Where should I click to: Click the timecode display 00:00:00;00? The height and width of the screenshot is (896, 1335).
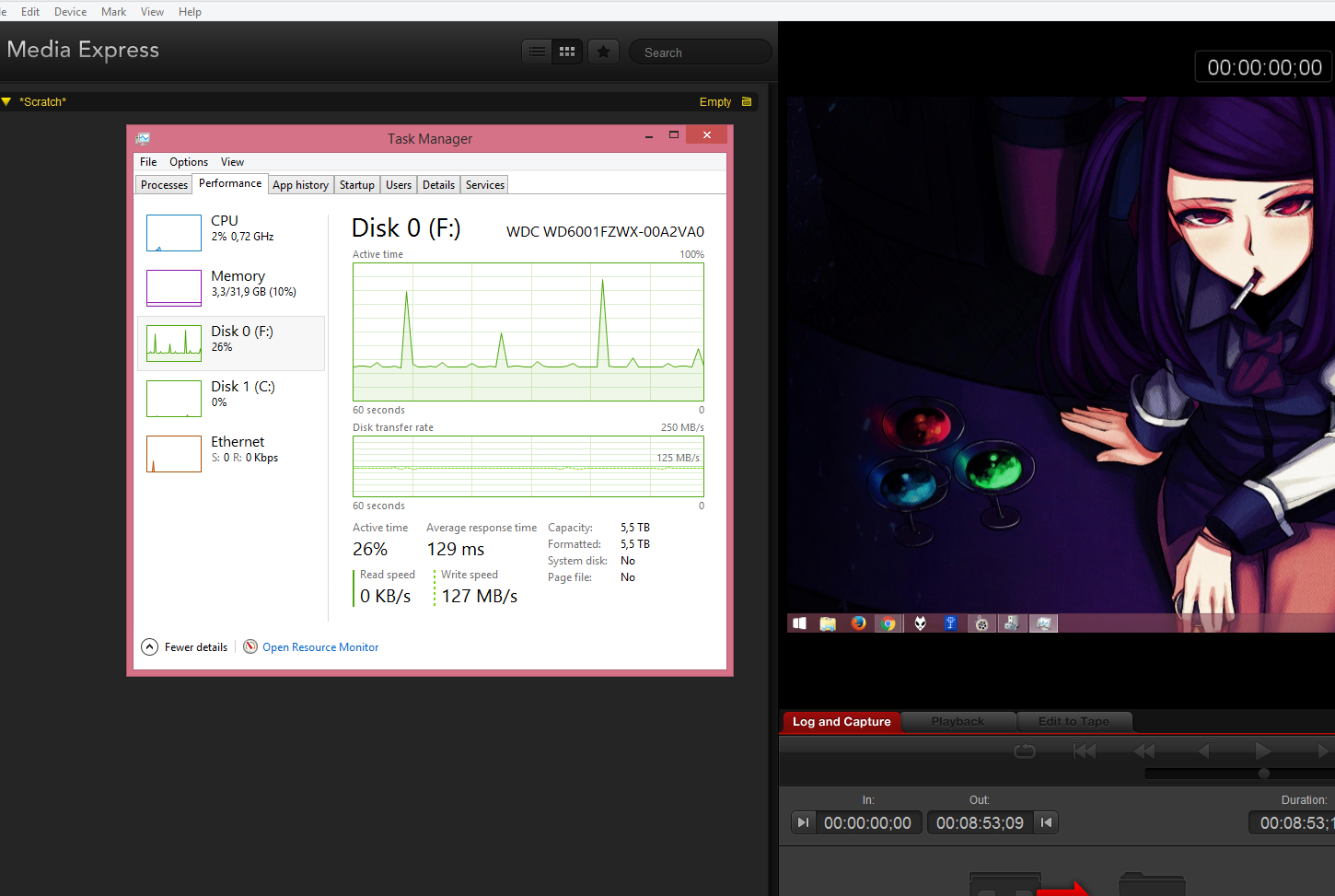(x=1264, y=67)
